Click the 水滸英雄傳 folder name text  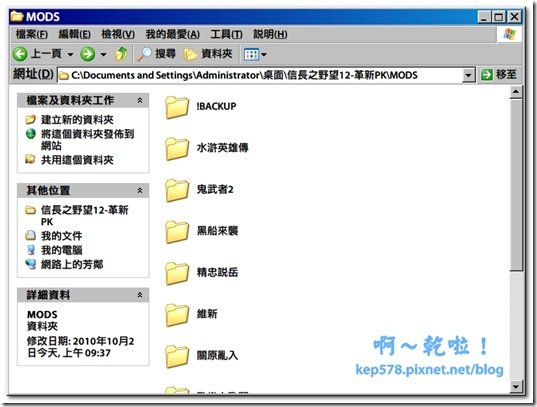pos(222,148)
